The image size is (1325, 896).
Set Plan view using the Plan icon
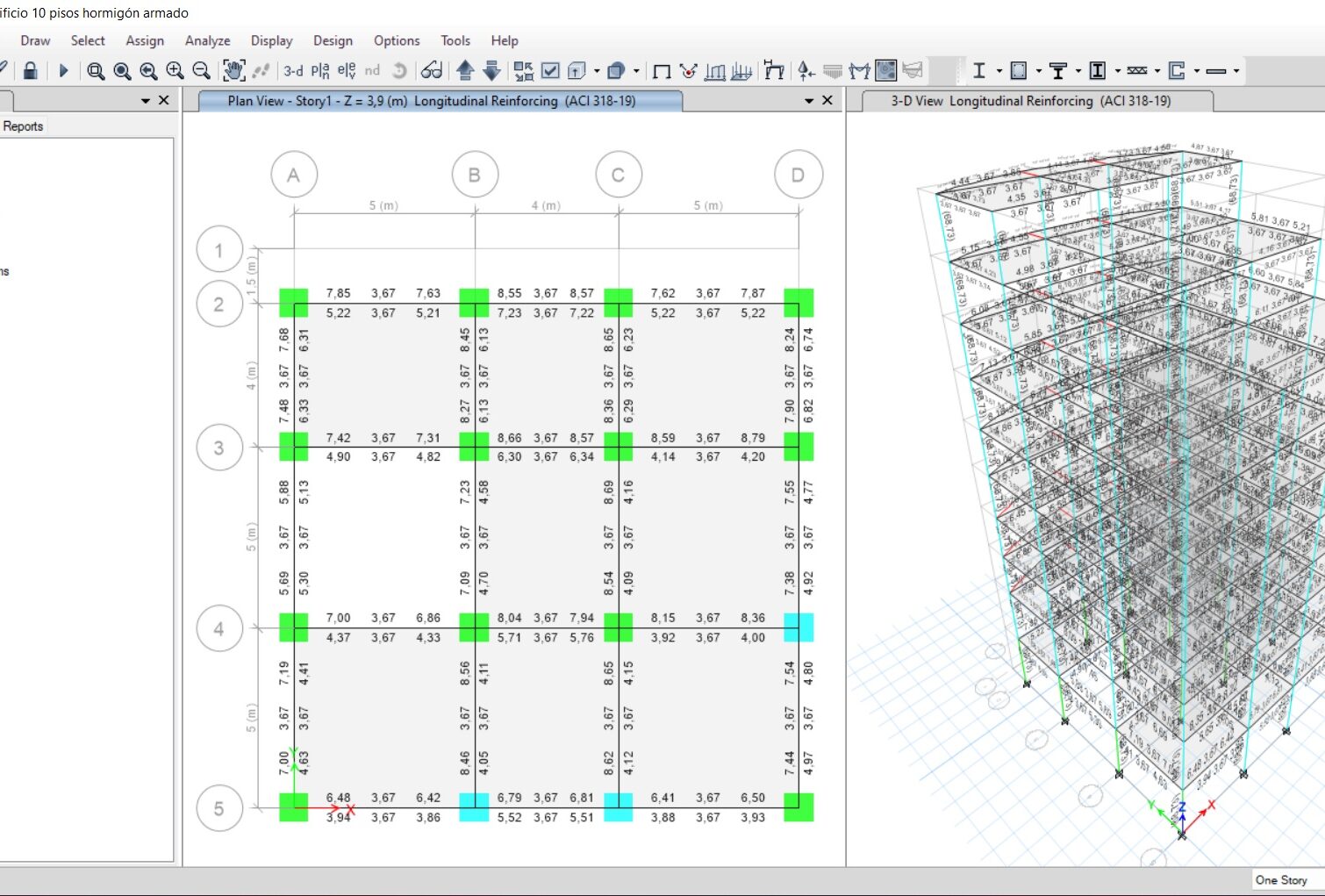320,70
